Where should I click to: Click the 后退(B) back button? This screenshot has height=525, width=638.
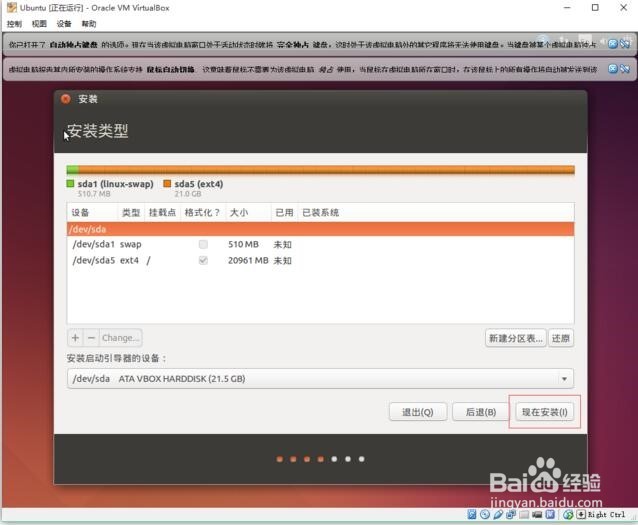481,412
